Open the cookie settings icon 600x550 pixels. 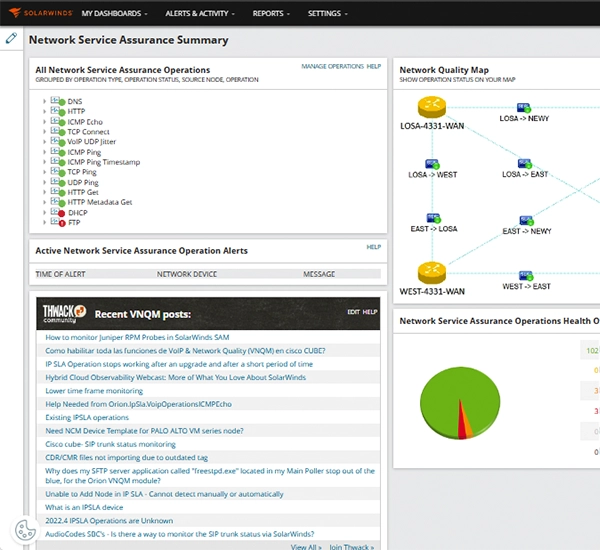coord(25,530)
